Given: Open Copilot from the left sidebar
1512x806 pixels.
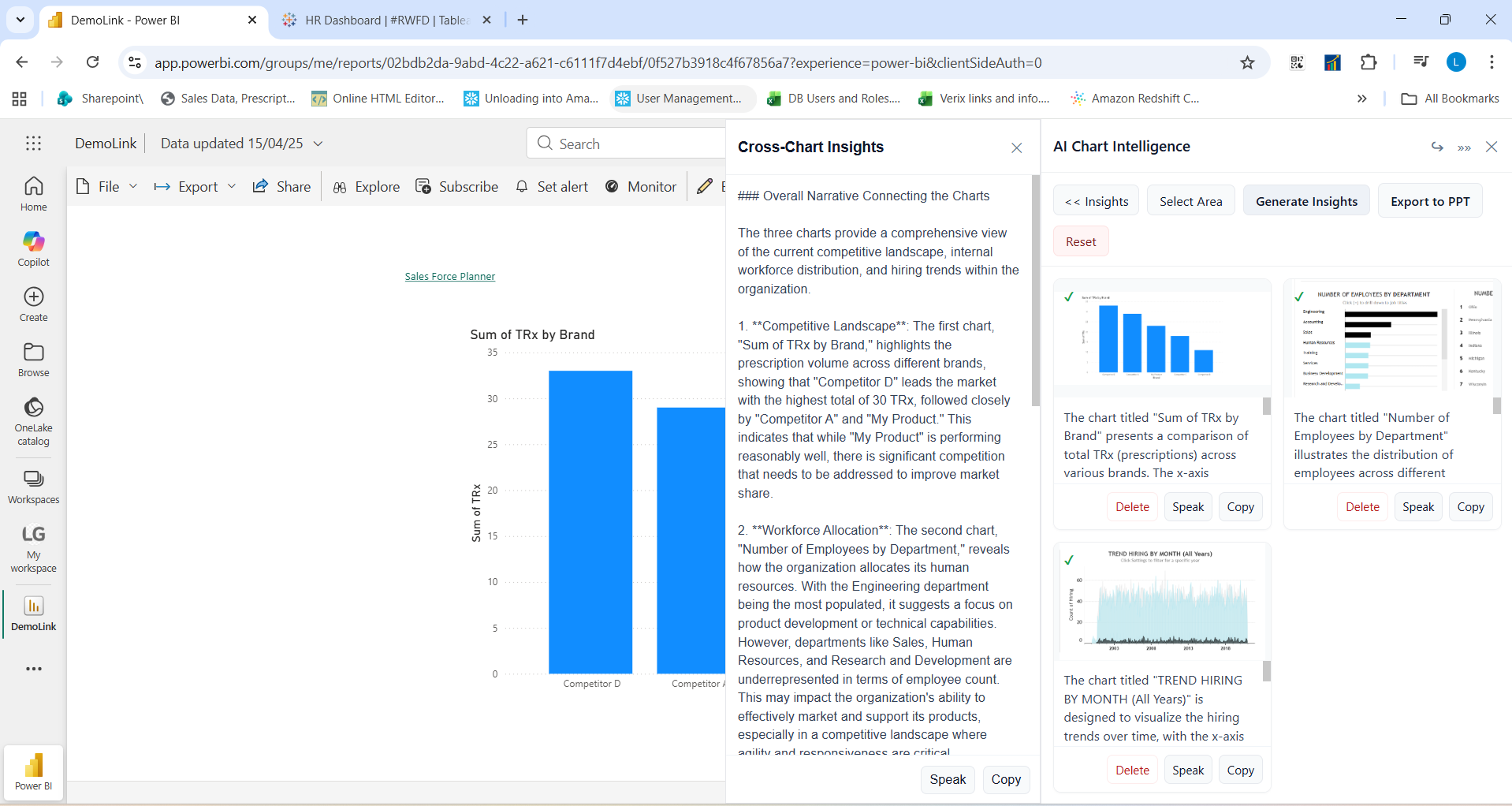Looking at the screenshot, I should pos(33,242).
